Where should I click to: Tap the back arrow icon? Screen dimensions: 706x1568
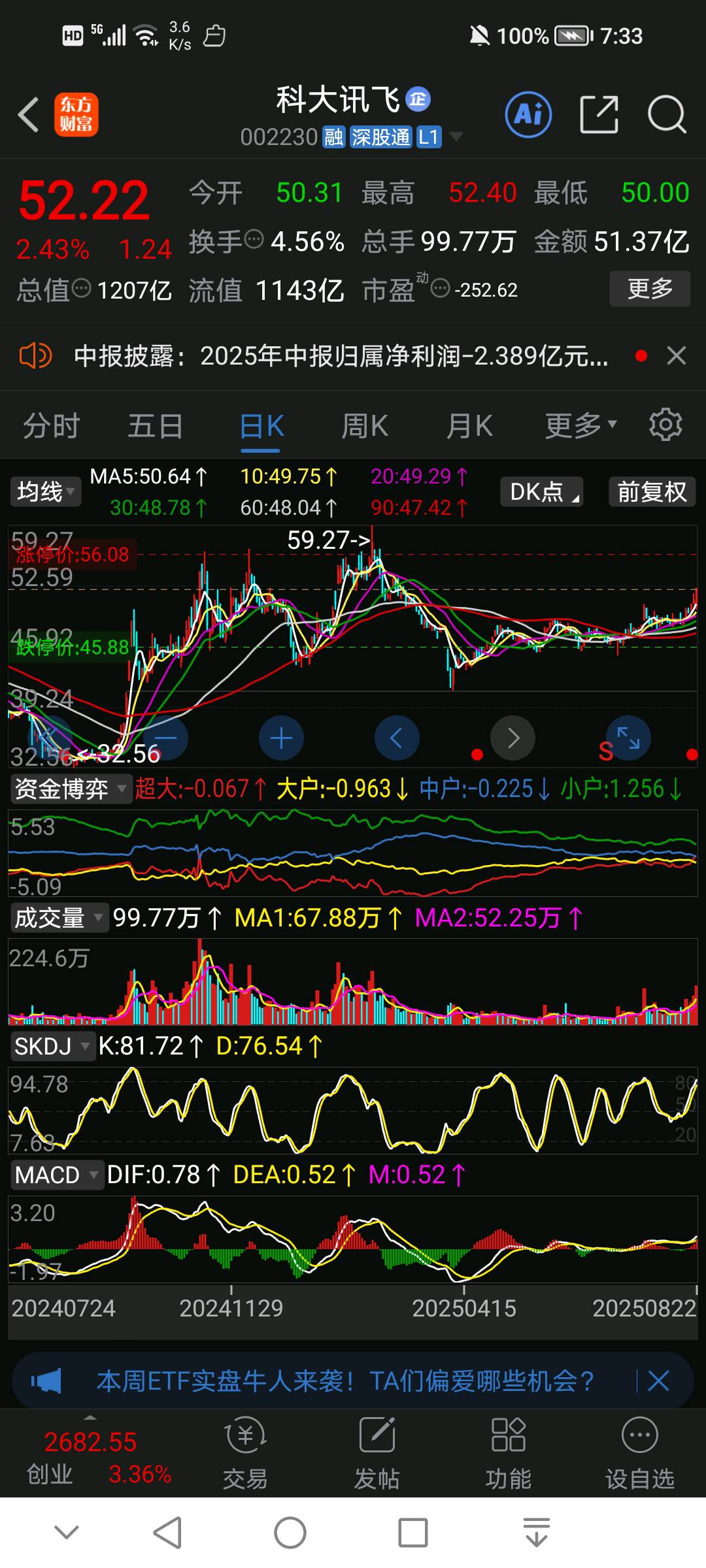[28, 115]
